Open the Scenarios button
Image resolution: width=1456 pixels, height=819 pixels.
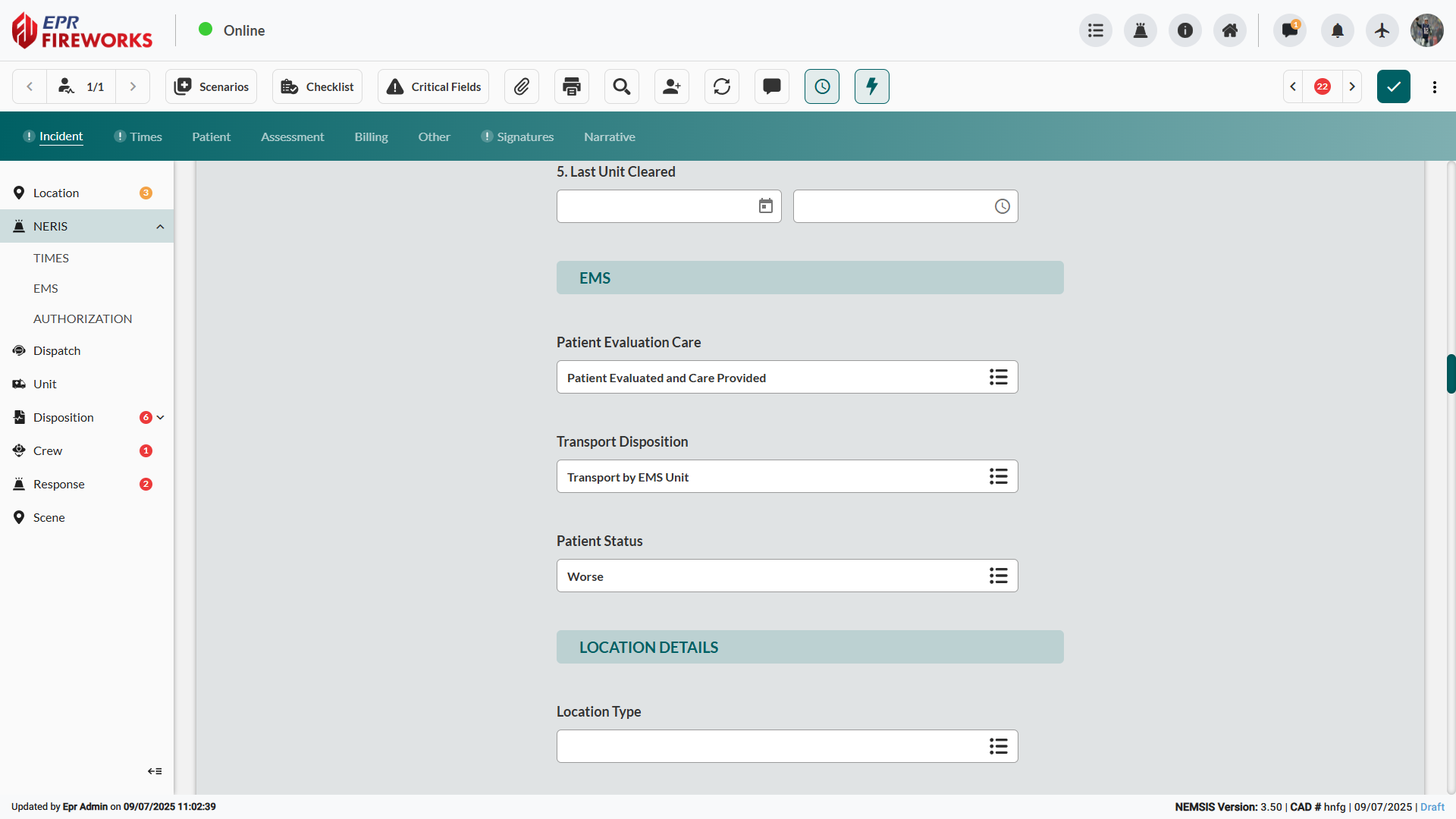coord(212,86)
